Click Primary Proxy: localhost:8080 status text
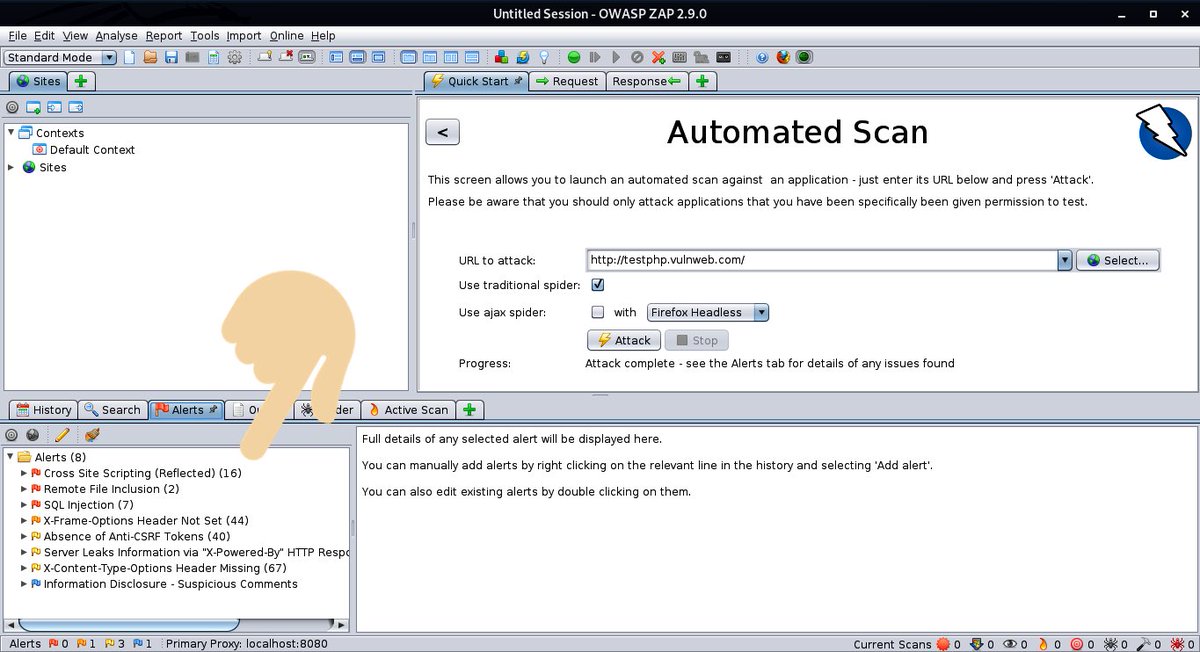1200x652 pixels. pos(247,644)
